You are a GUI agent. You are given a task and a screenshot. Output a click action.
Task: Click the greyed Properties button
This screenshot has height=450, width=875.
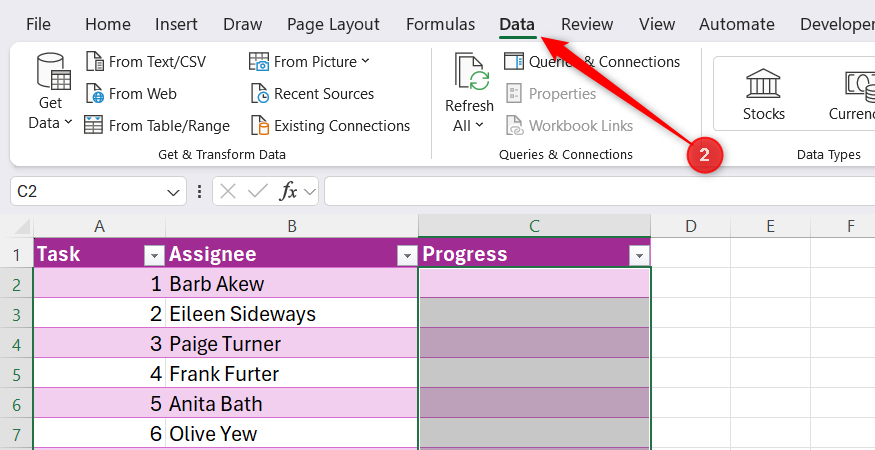coord(551,94)
